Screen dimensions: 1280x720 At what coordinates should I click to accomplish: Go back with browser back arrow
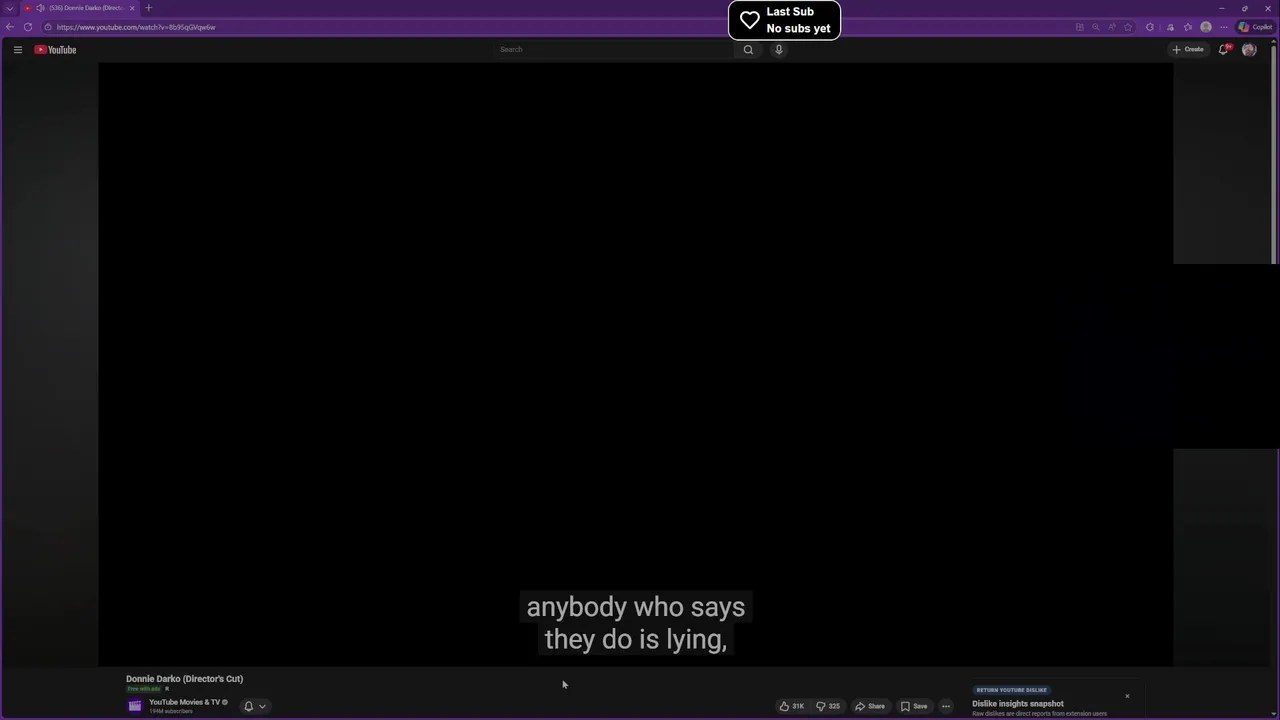pos(10,27)
